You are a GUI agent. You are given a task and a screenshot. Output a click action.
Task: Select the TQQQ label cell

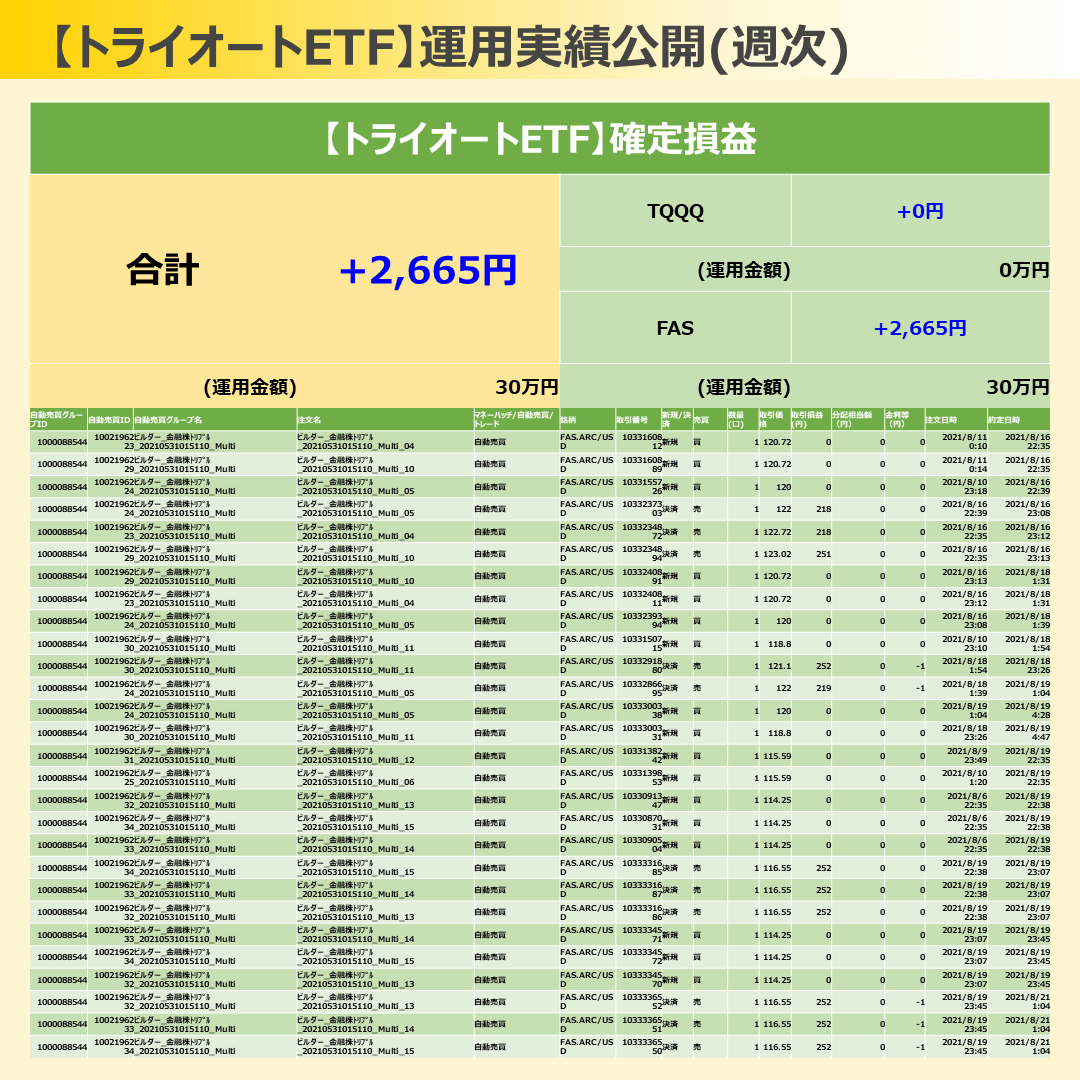(x=676, y=211)
